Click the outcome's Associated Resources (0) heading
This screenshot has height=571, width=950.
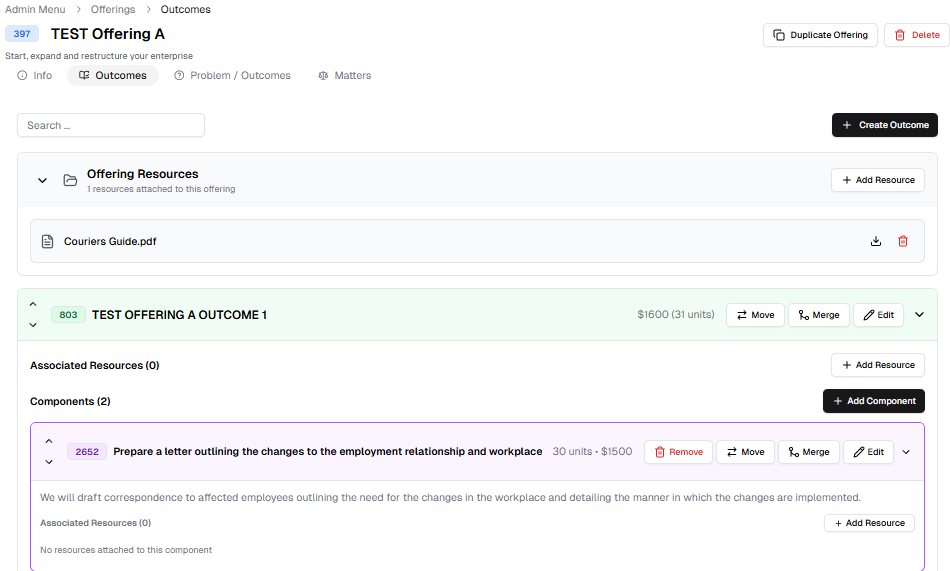coord(95,366)
